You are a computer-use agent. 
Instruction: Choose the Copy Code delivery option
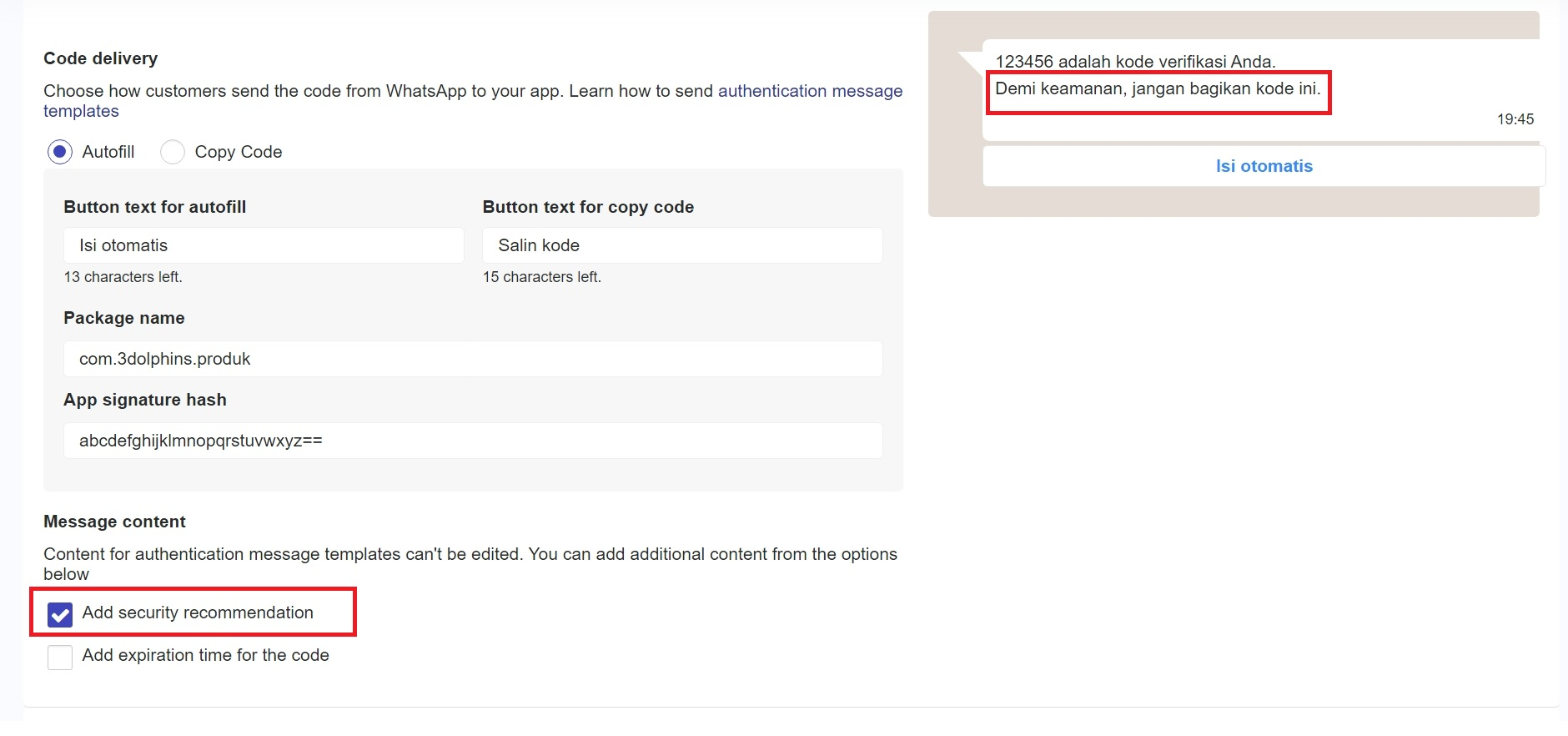click(173, 152)
